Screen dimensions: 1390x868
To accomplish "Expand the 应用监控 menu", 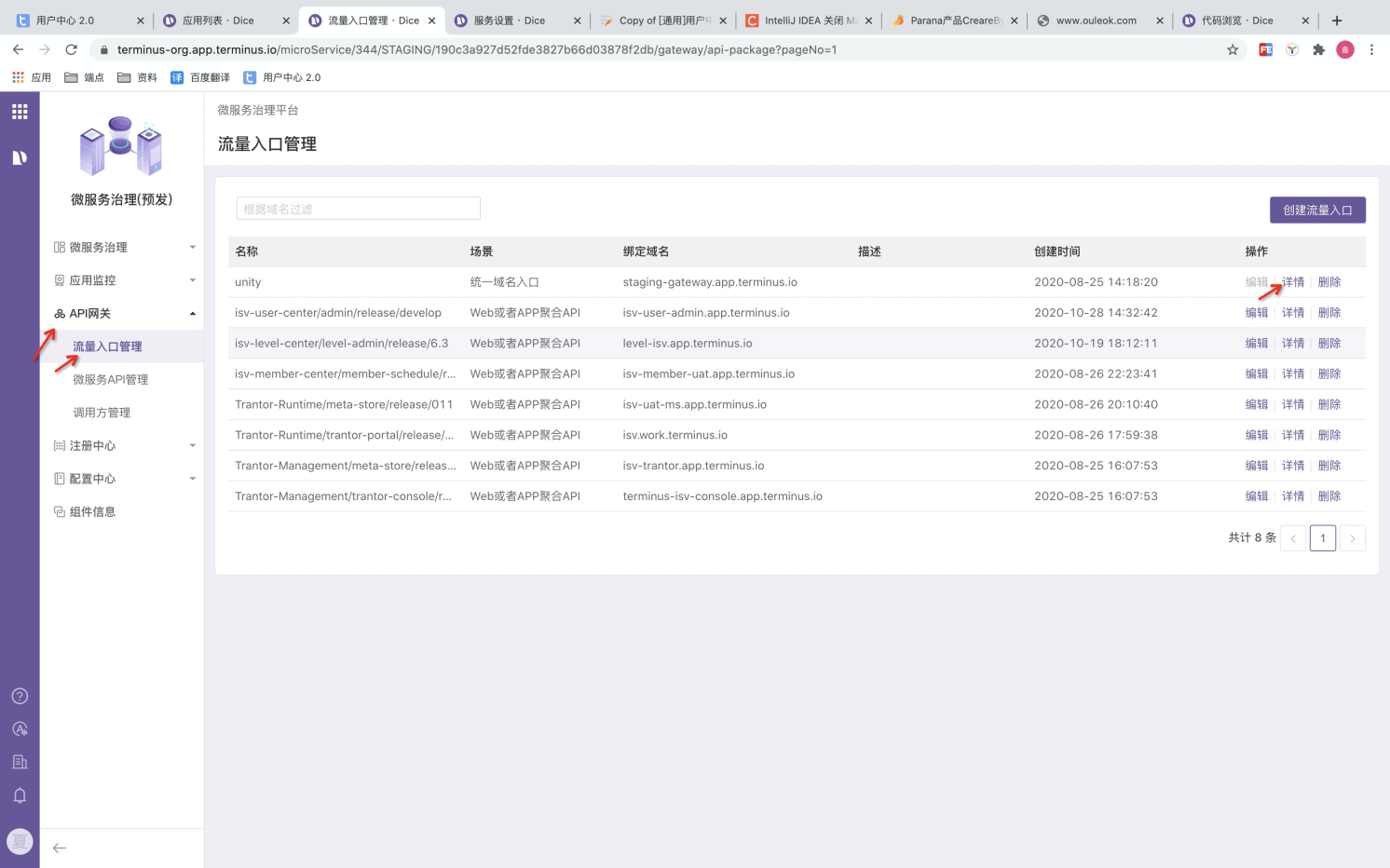I will click(122, 280).
